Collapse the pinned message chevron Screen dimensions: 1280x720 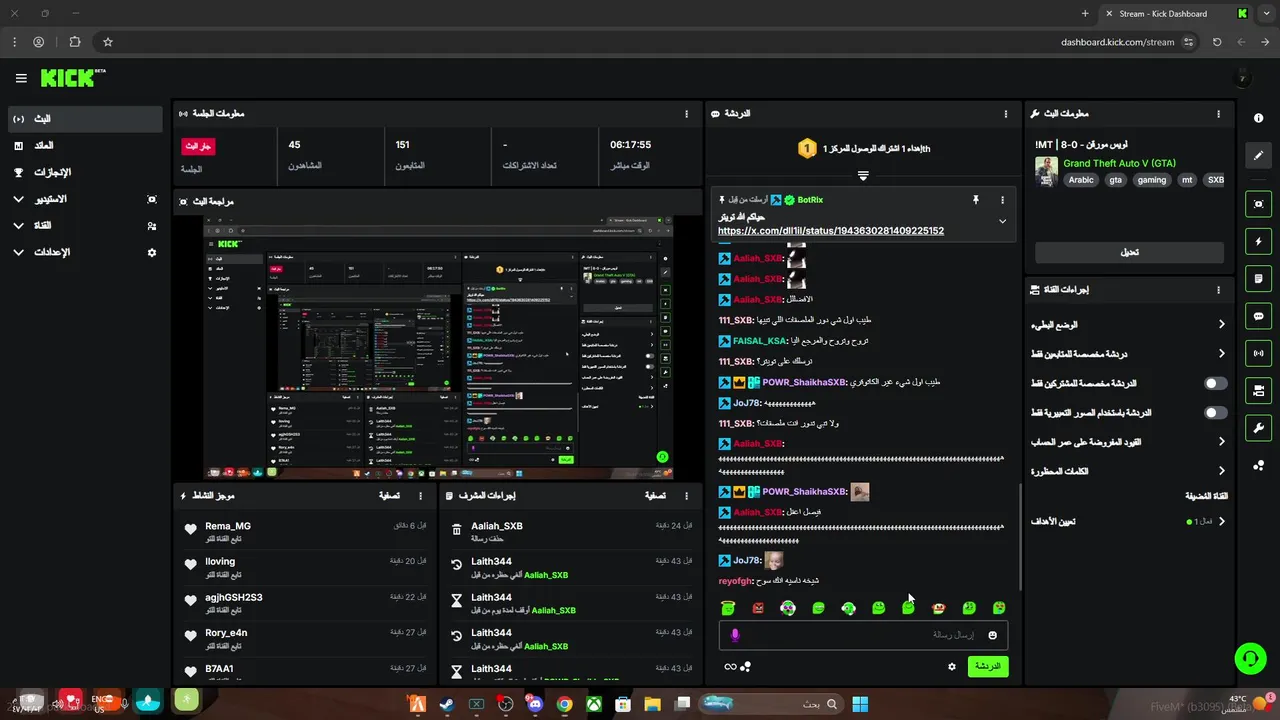pos(1002,221)
